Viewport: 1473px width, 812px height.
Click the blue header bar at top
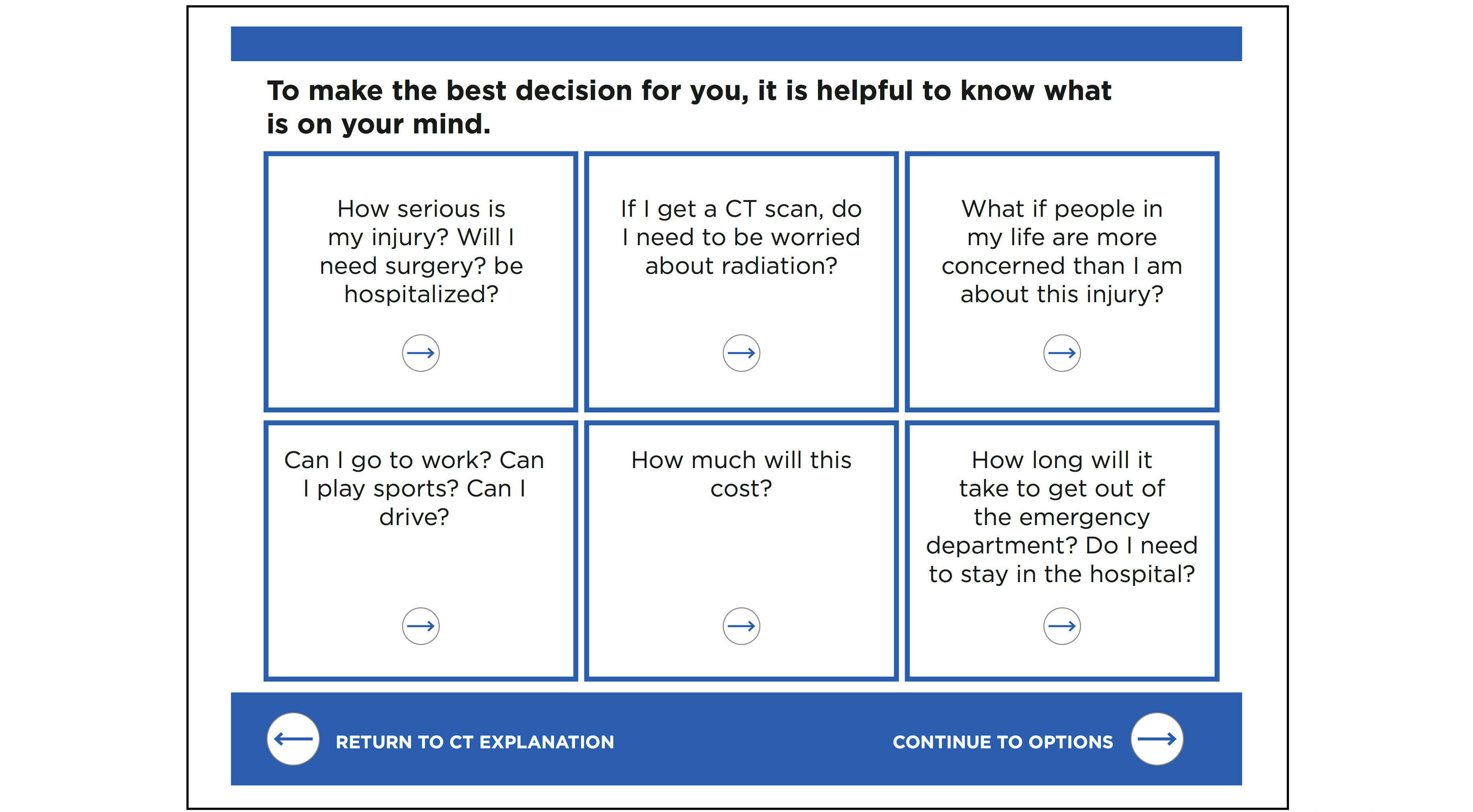[x=736, y=43]
